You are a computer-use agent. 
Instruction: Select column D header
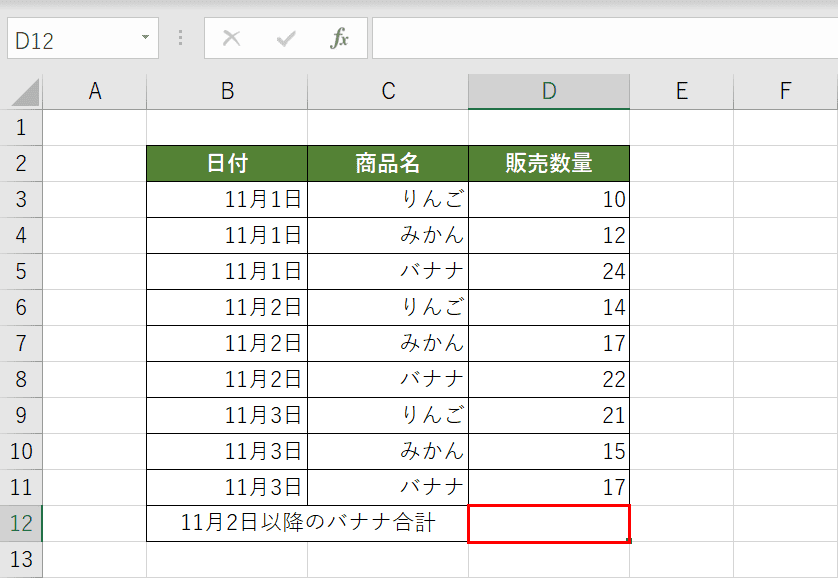(x=549, y=91)
